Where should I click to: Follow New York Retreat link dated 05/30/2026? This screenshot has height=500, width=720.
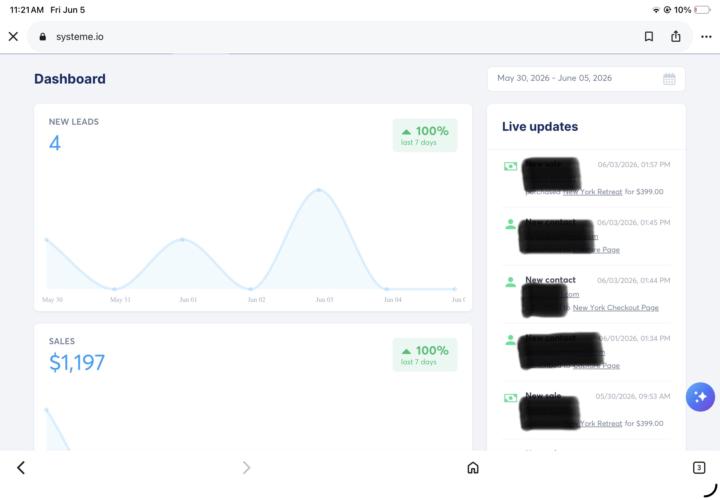click(600, 423)
